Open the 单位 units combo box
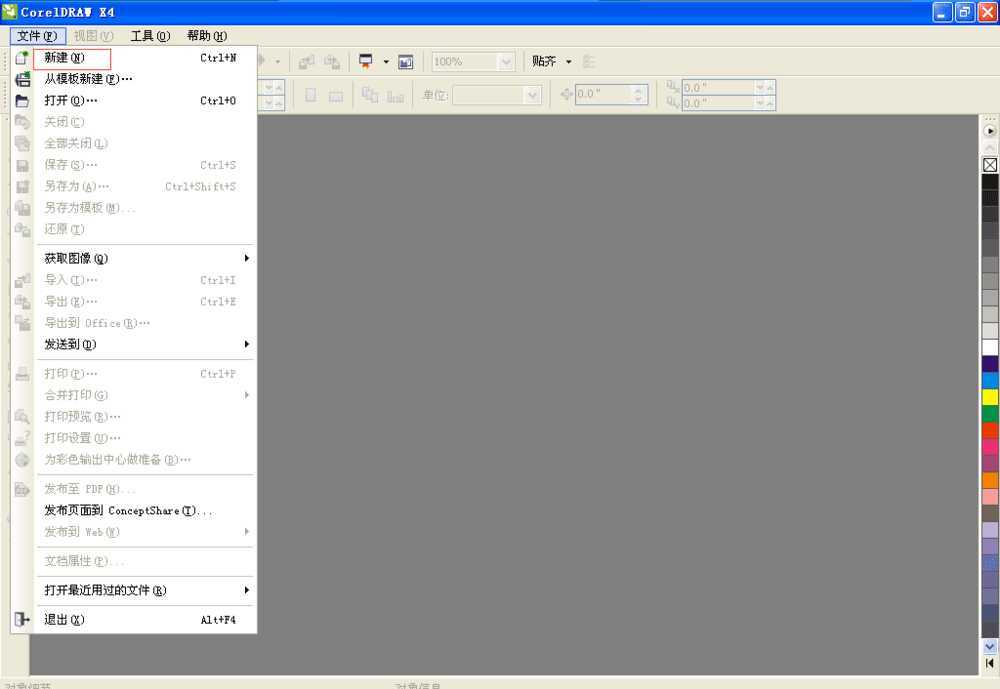The image size is (1000, 689). [497, 95]
